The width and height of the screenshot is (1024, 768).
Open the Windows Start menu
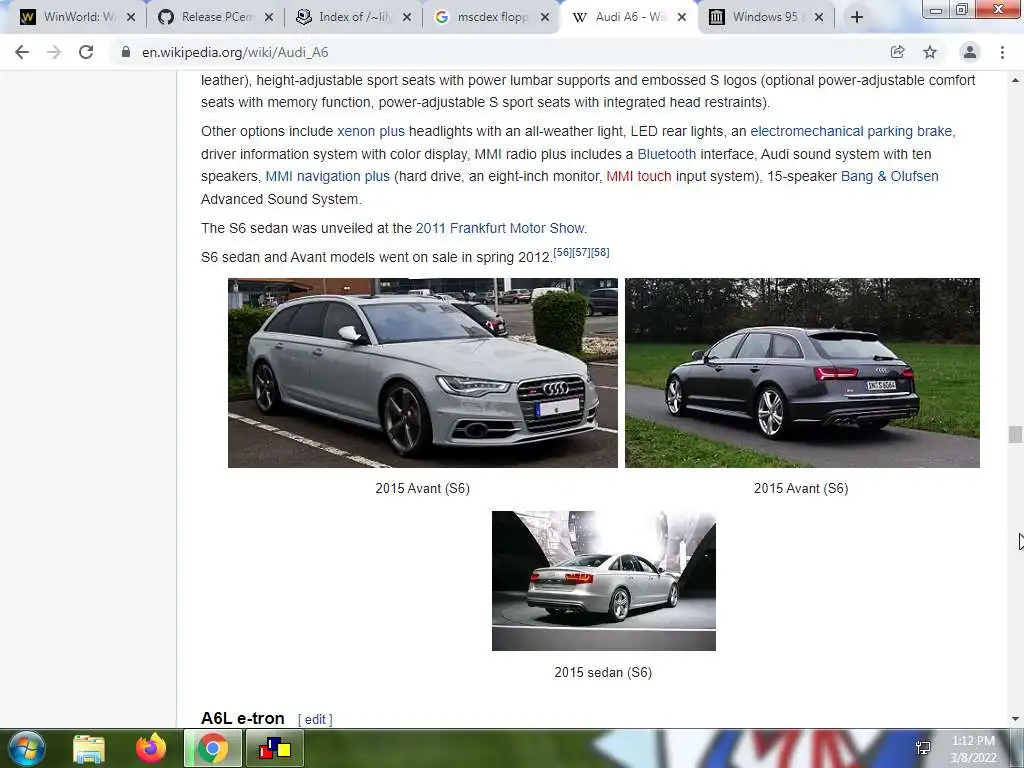(x=27, y=748)
